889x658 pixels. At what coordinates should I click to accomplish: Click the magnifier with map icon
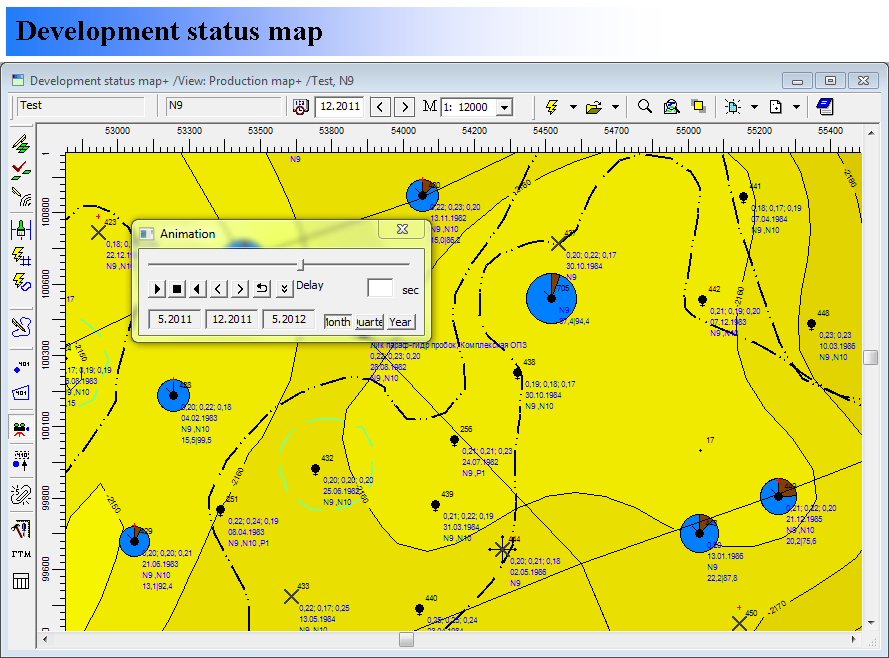click(671, 106)
